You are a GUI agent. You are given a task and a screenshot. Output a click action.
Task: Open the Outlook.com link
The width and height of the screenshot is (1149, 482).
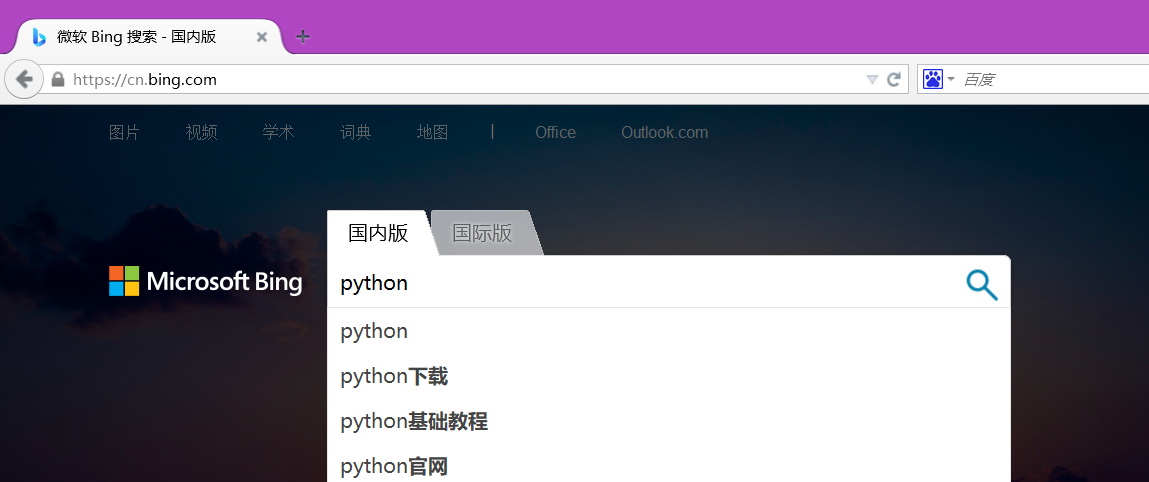pyautogui.click(x=665, y=133)
